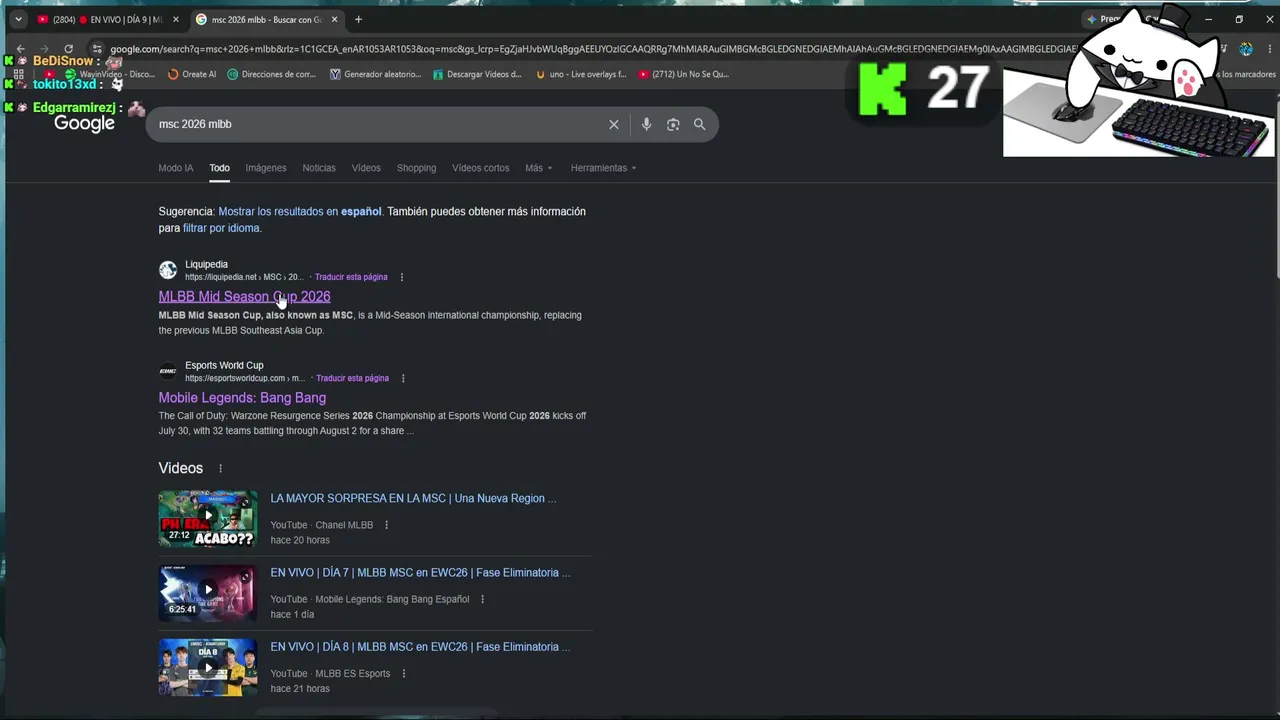The height and width of the screenshot is (720, 1280).
Task: Open EN VIVO DÍA 7 MLBB MSC link
Action: (420, 573)
